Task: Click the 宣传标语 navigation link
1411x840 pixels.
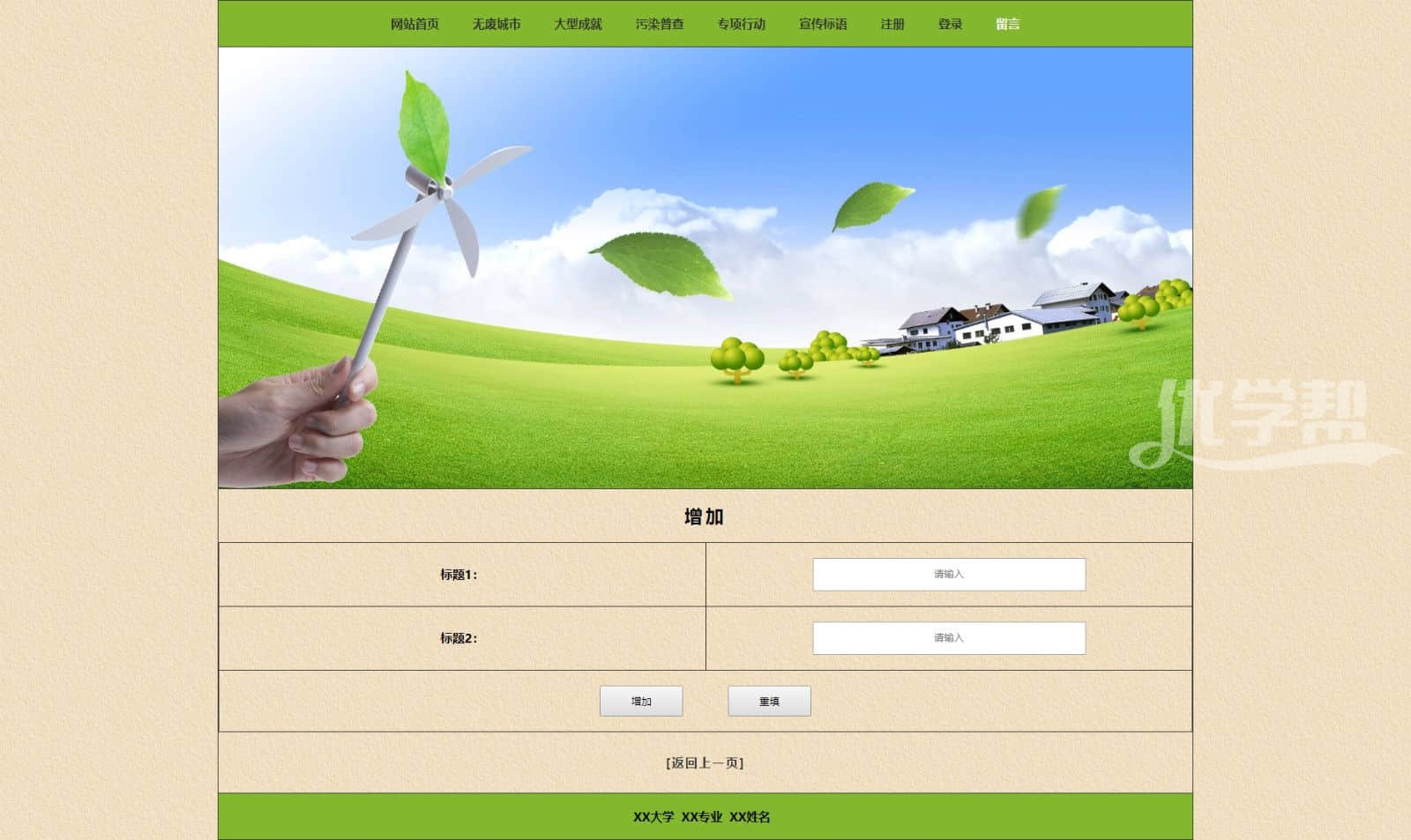Action: 823,24
